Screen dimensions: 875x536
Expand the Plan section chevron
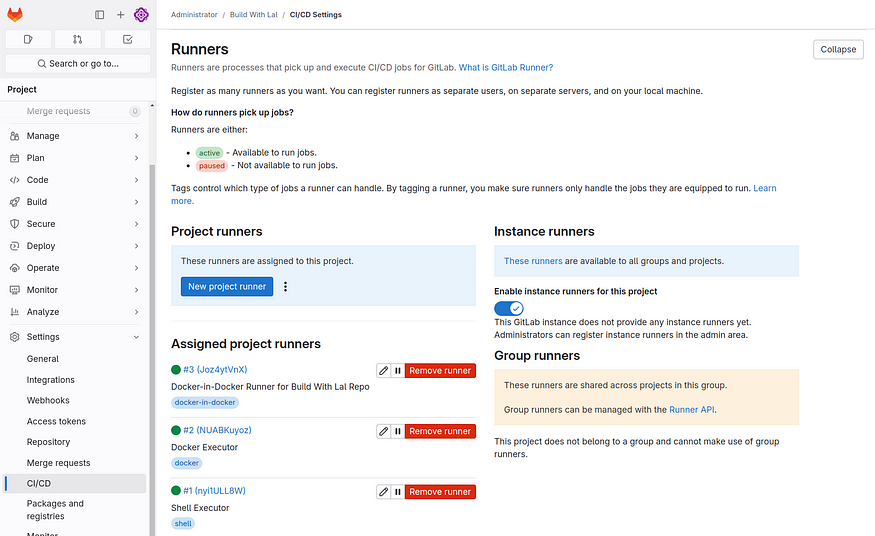[136, 158]
